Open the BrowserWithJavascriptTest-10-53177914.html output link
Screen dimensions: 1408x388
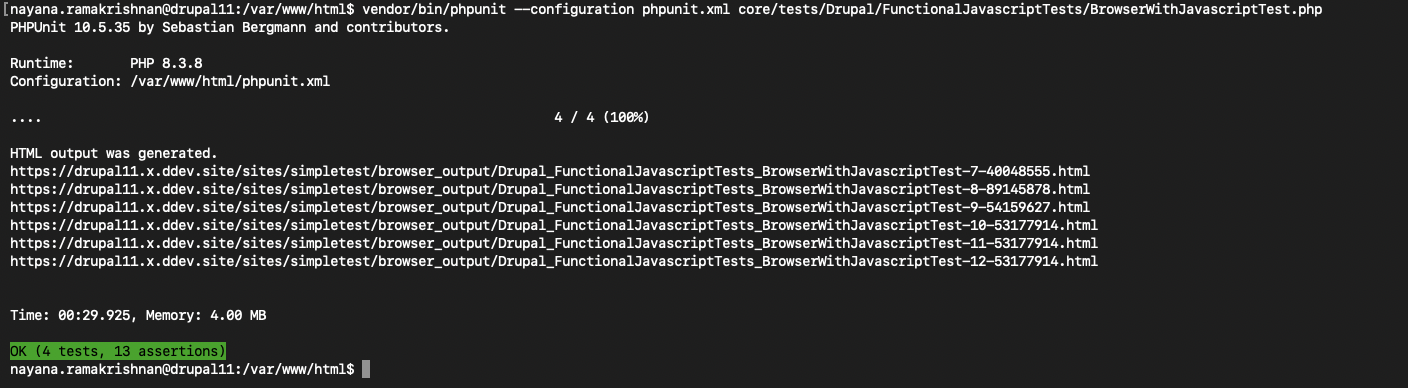[x=554, y=225]
